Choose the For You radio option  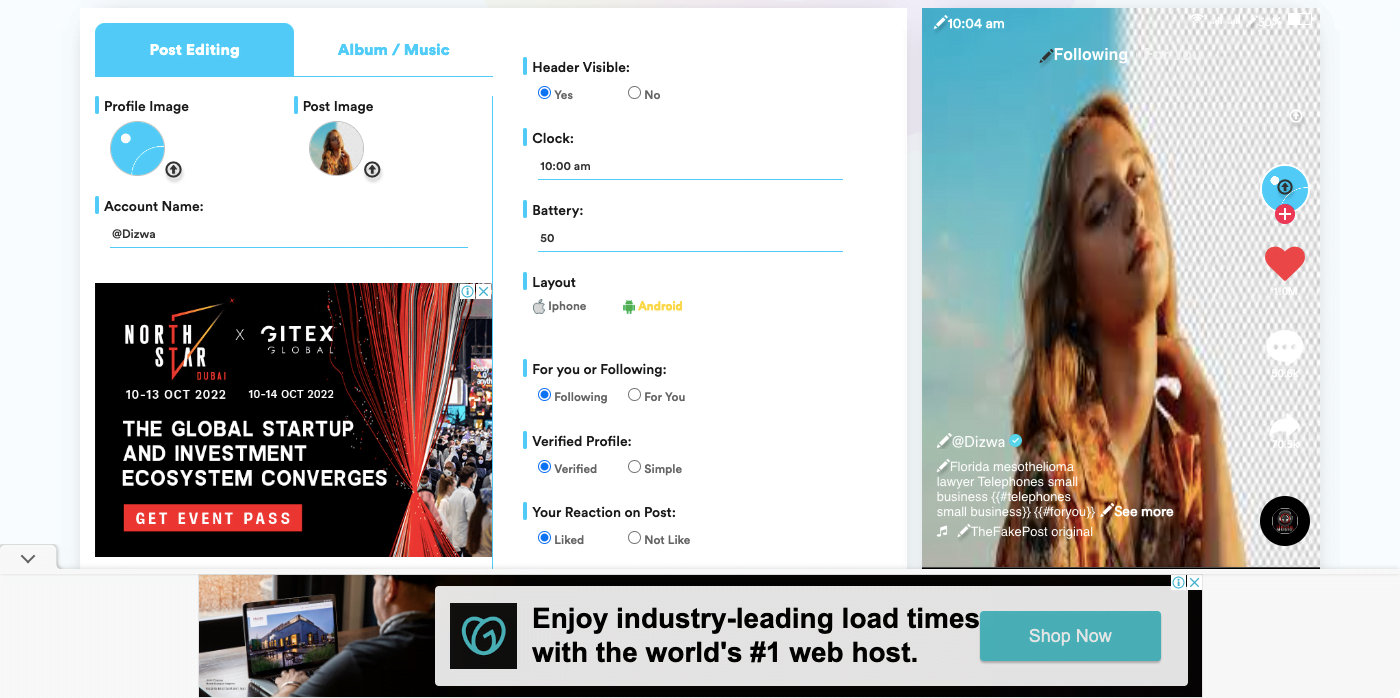tap(633, 396)
